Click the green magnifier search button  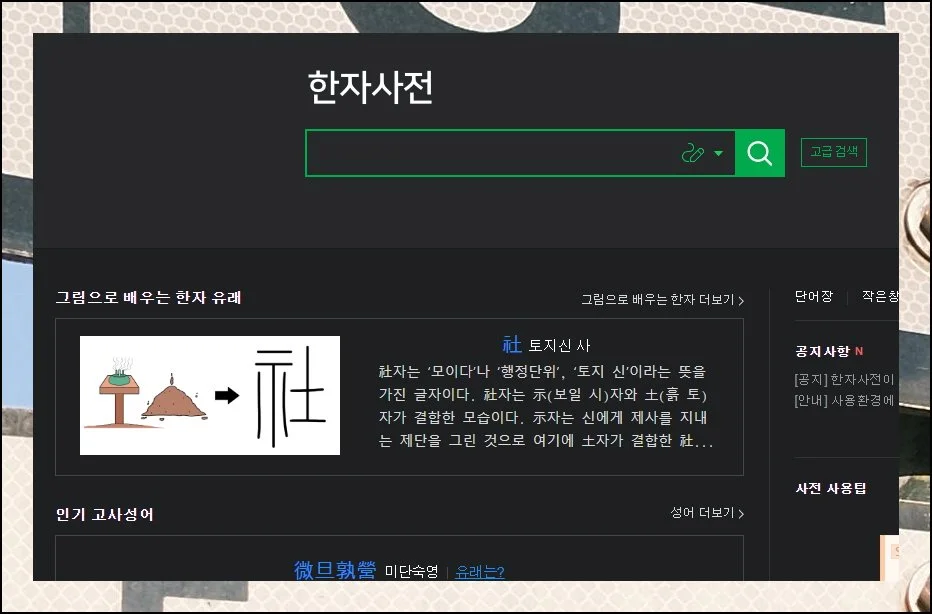tap(760, 153)
